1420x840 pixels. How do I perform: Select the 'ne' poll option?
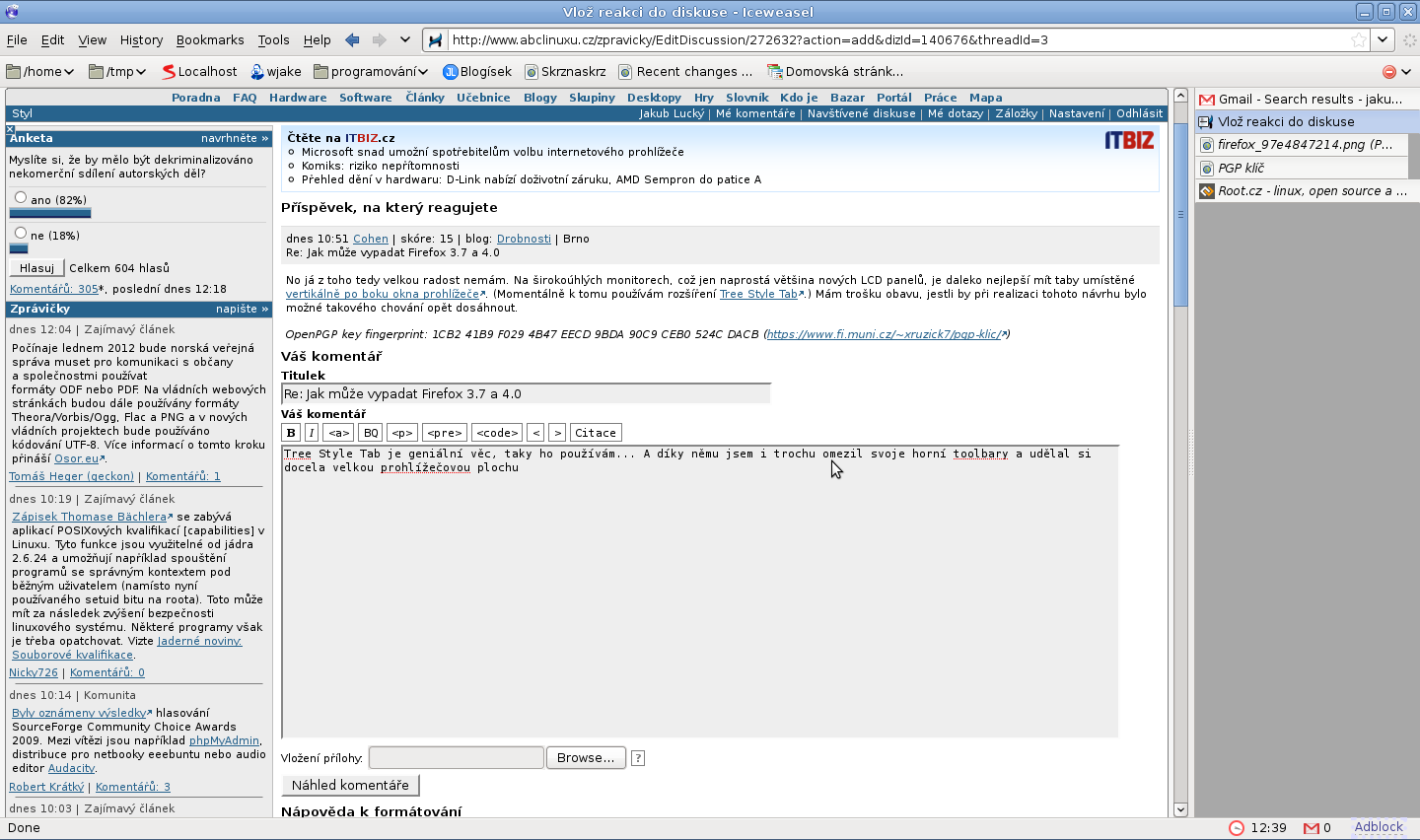[x=21, y=234]
